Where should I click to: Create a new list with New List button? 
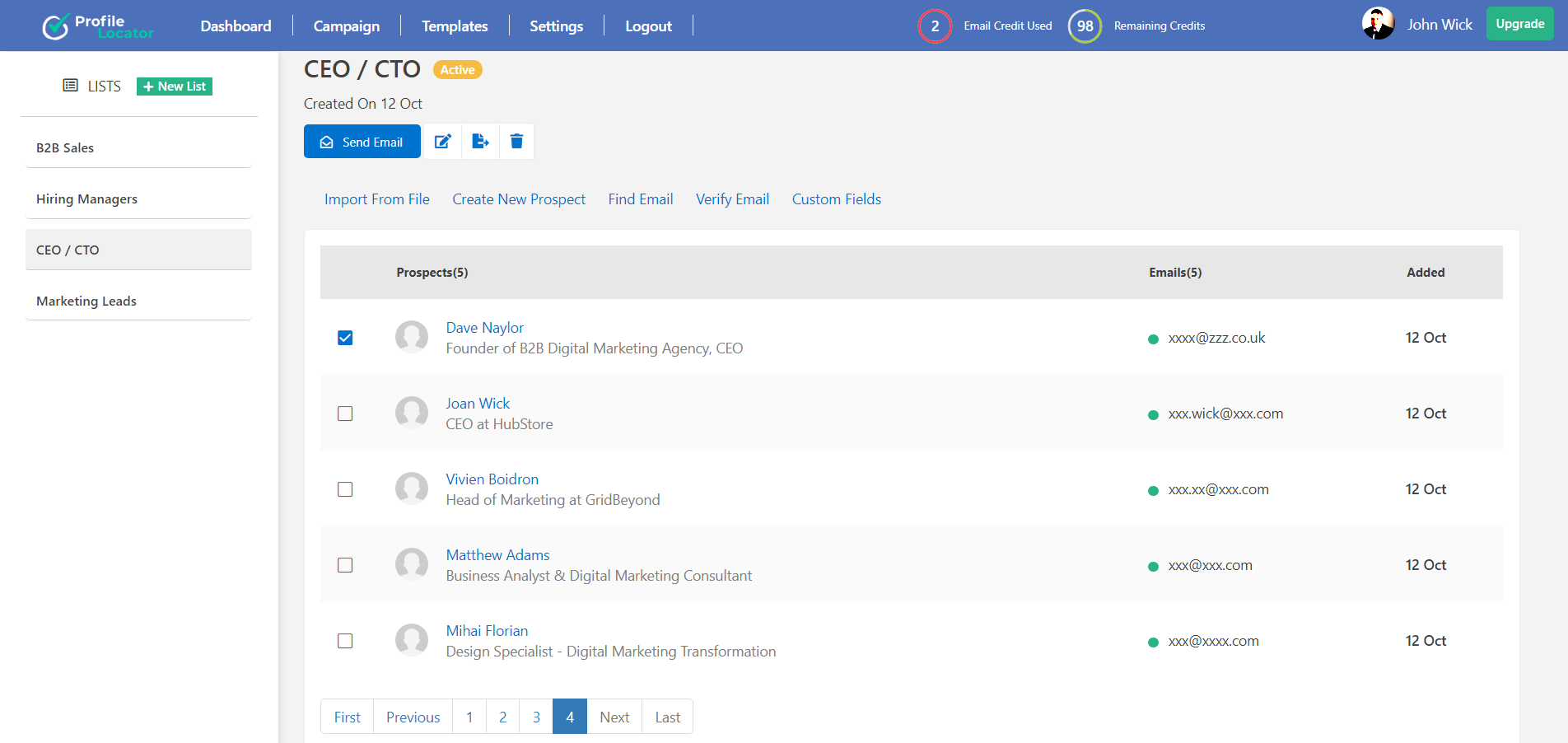point(175,86)
